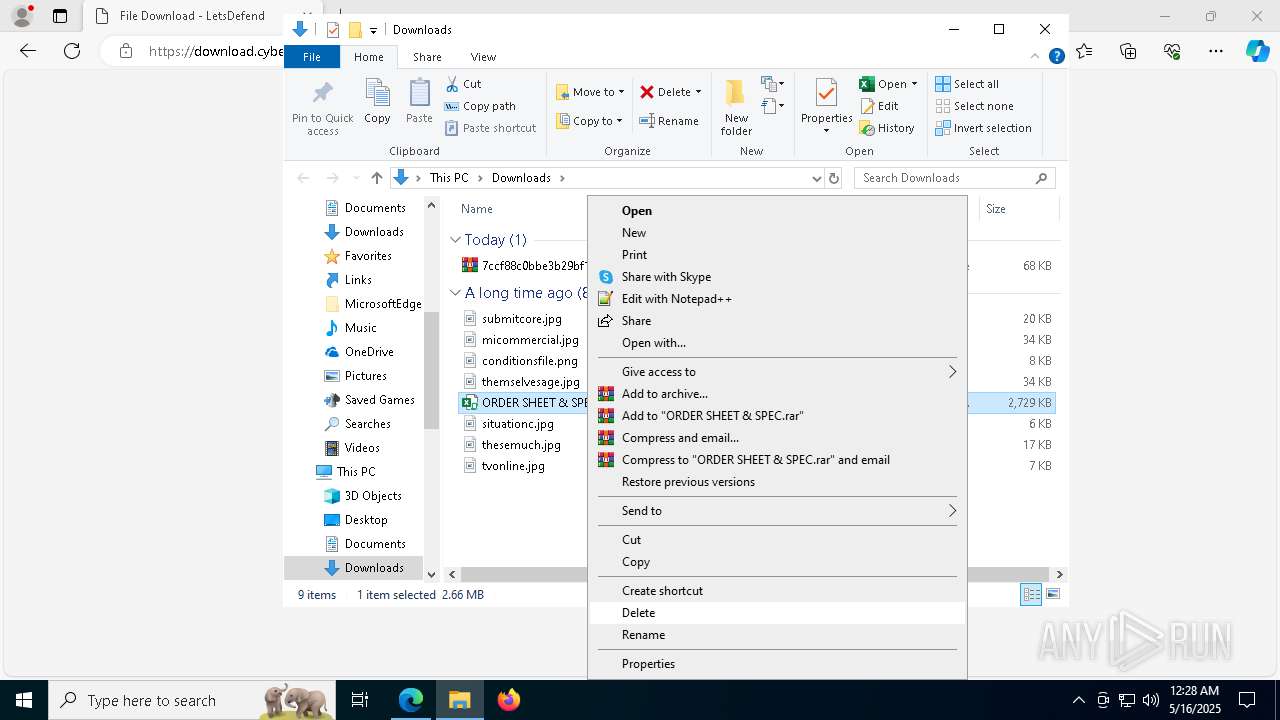Click the New folder icon

[735, 93]
